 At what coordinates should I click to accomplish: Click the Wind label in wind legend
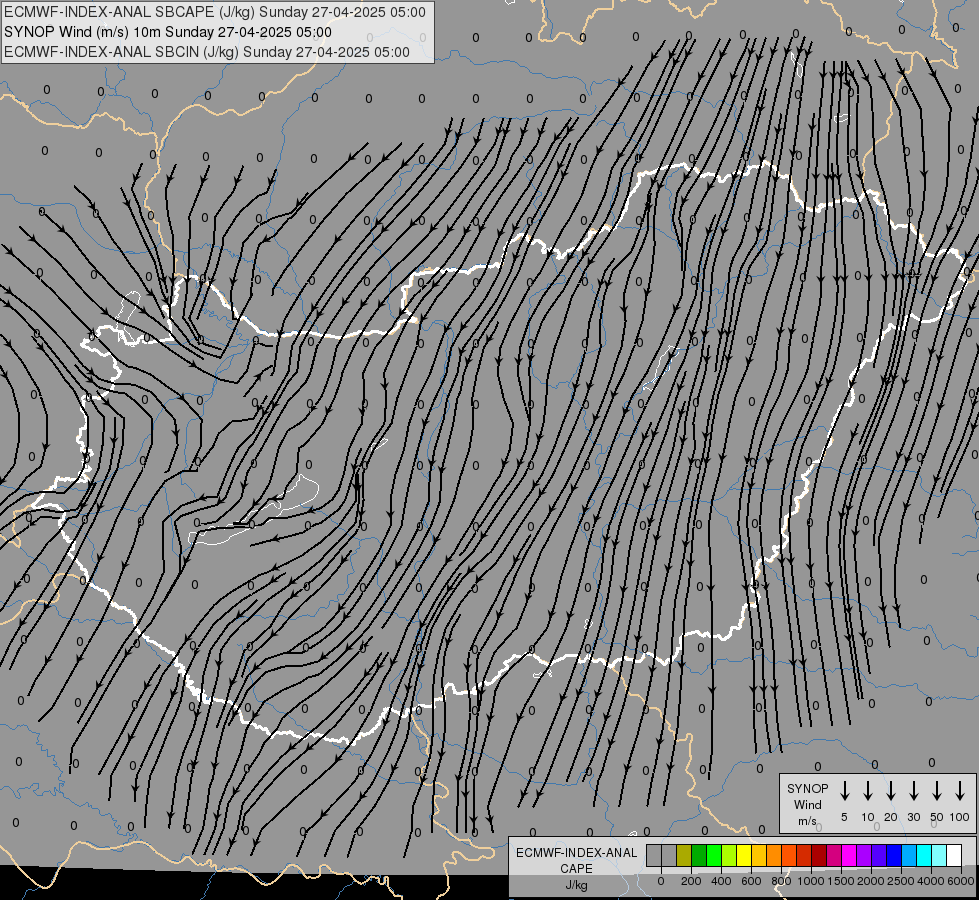coord(807,804)
